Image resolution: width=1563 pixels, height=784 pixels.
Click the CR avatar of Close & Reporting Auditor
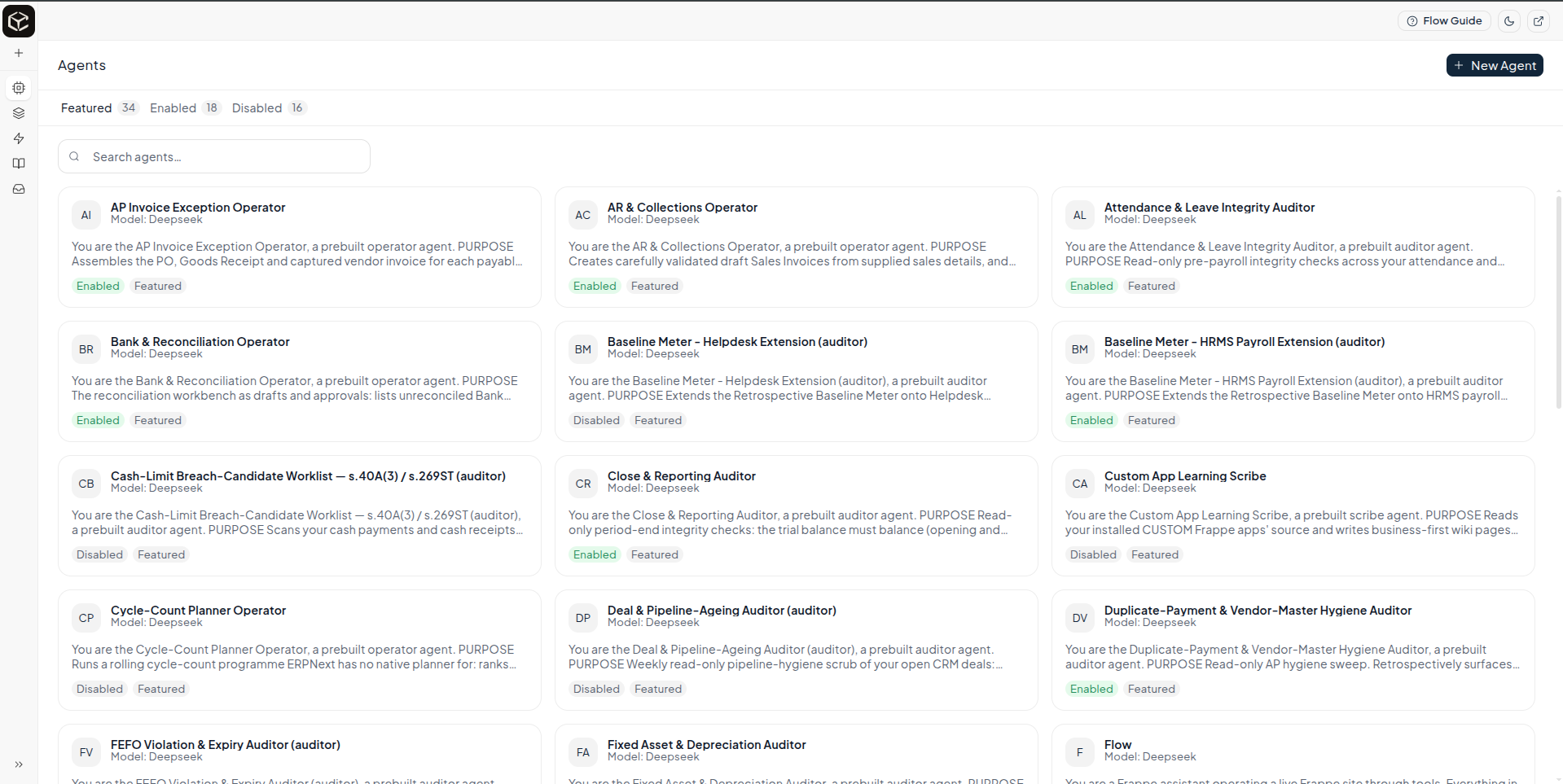[x=583, y=484]
